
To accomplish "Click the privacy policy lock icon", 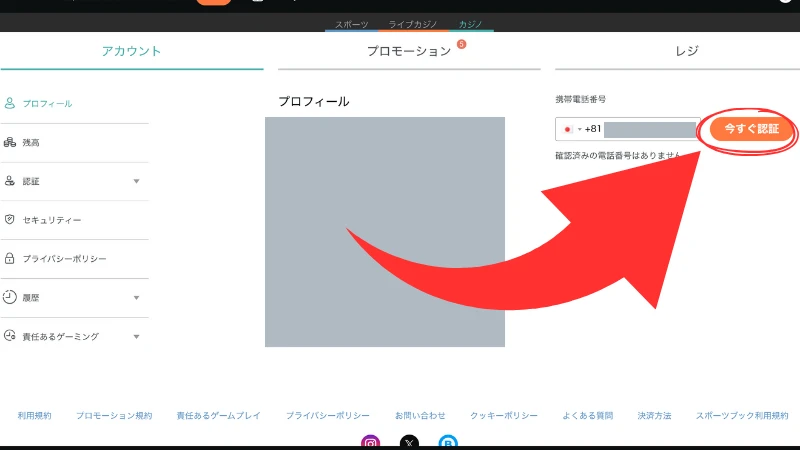I will 10,258.
